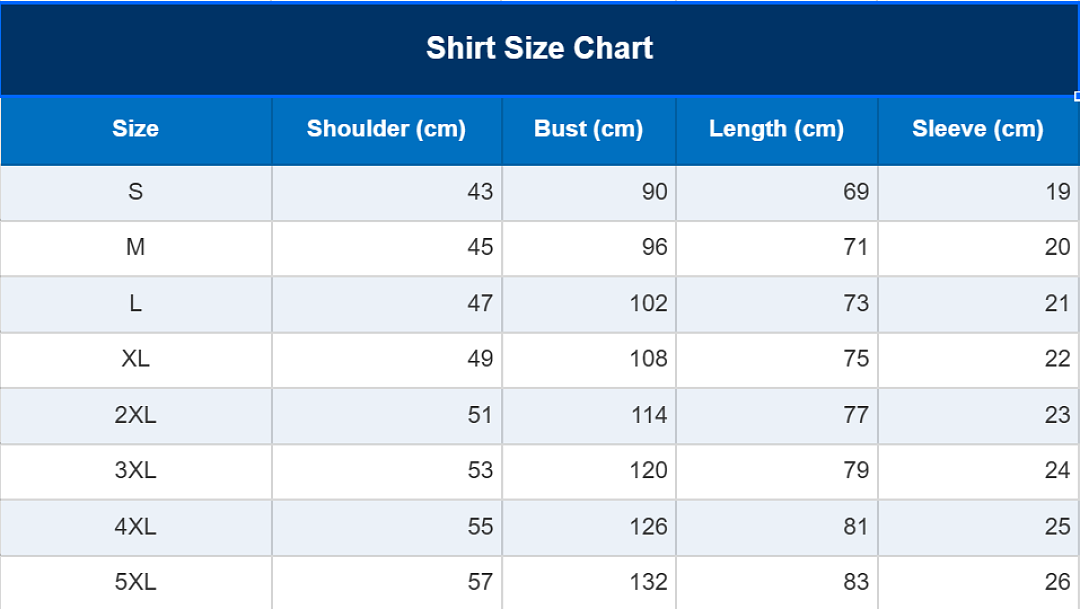This screenshot has width=1080, height=609.
Task: Select length value 75 cell
Action: (777, 360)
